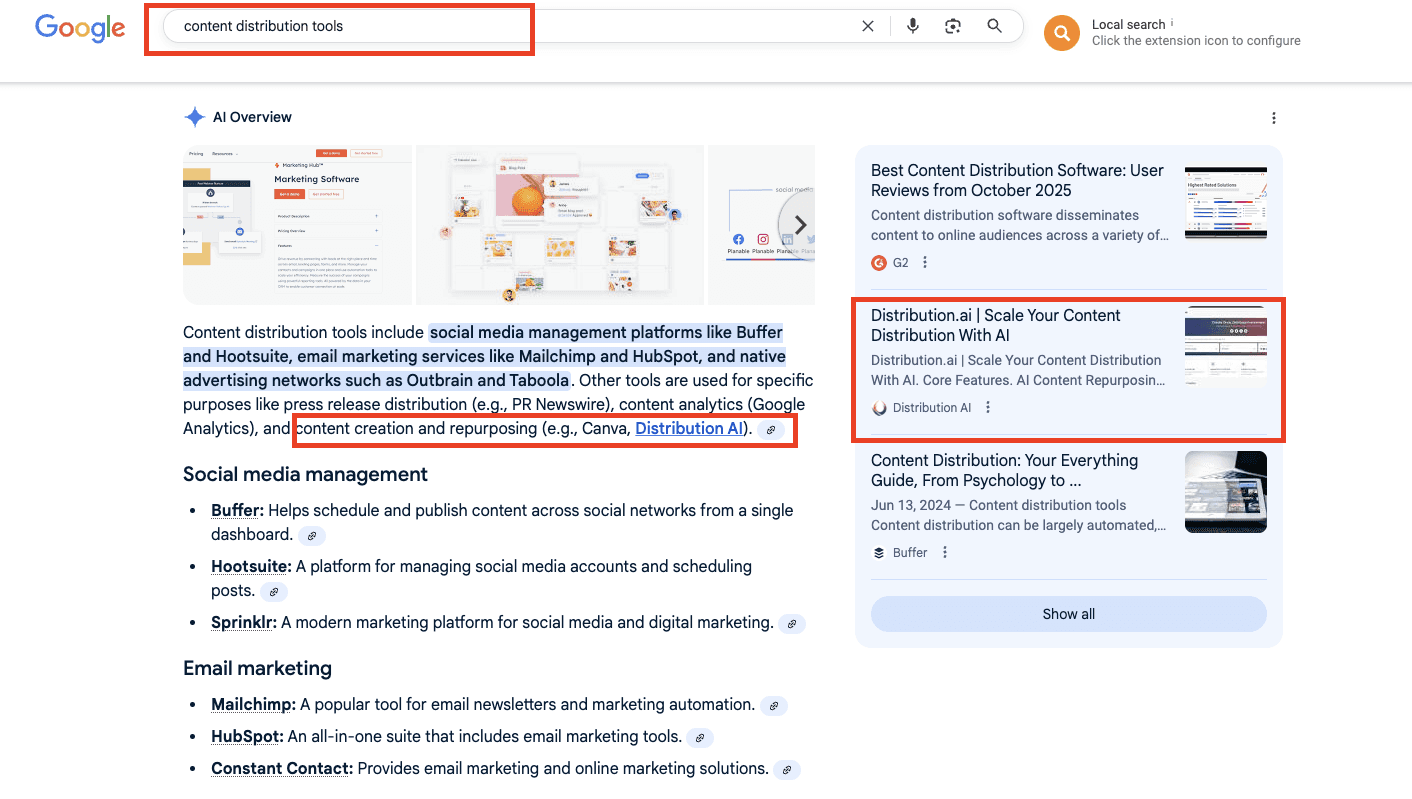Open source chip after the Buffer description

pos(312,535)
